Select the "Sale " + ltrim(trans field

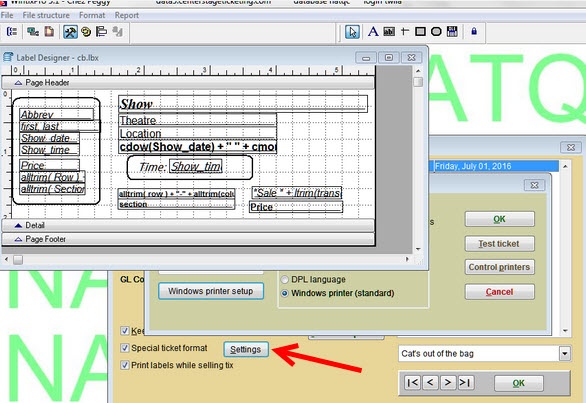coord(297,193)
